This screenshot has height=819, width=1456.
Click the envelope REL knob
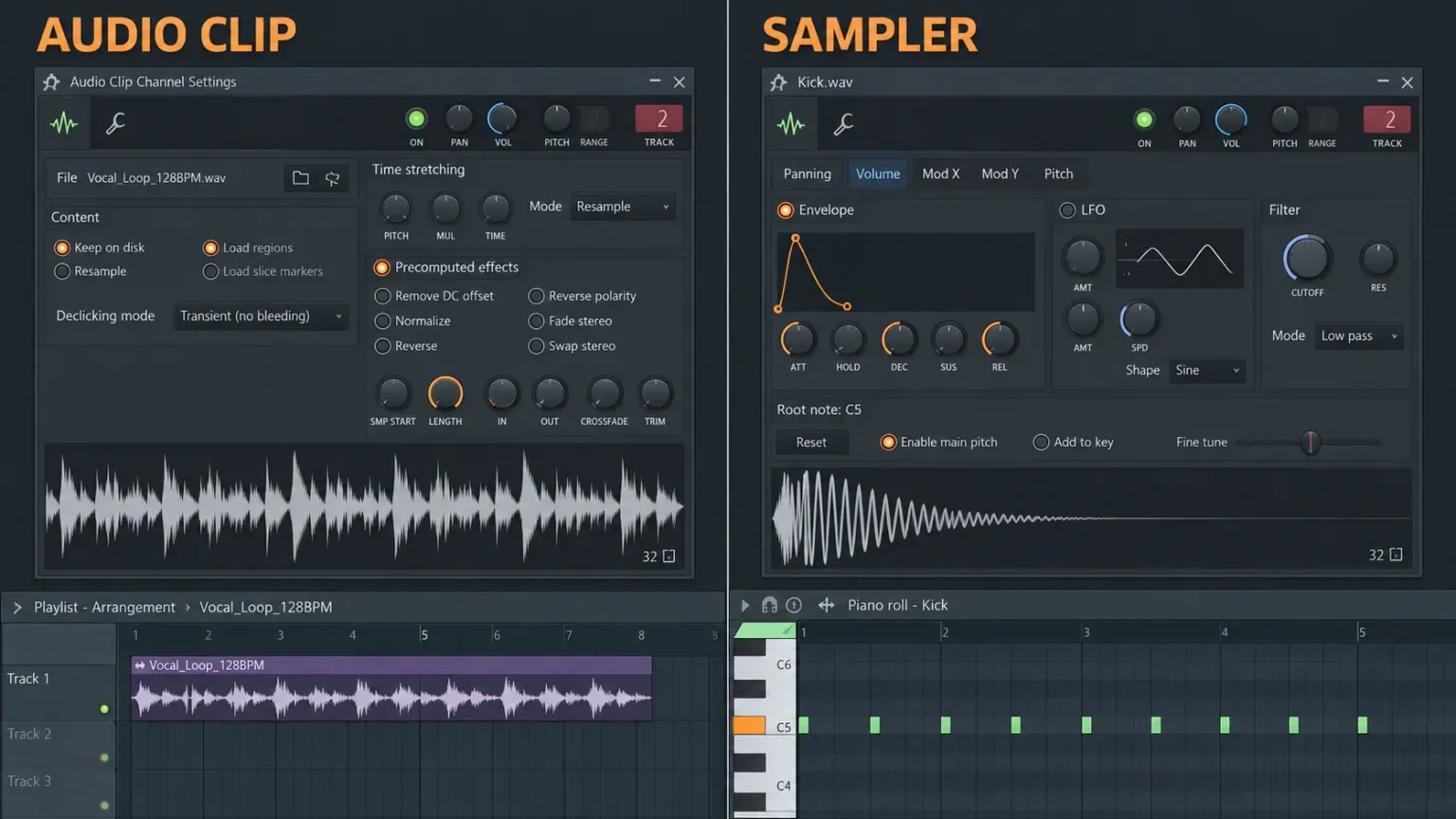pyautogui.click(x=998, y=339)
